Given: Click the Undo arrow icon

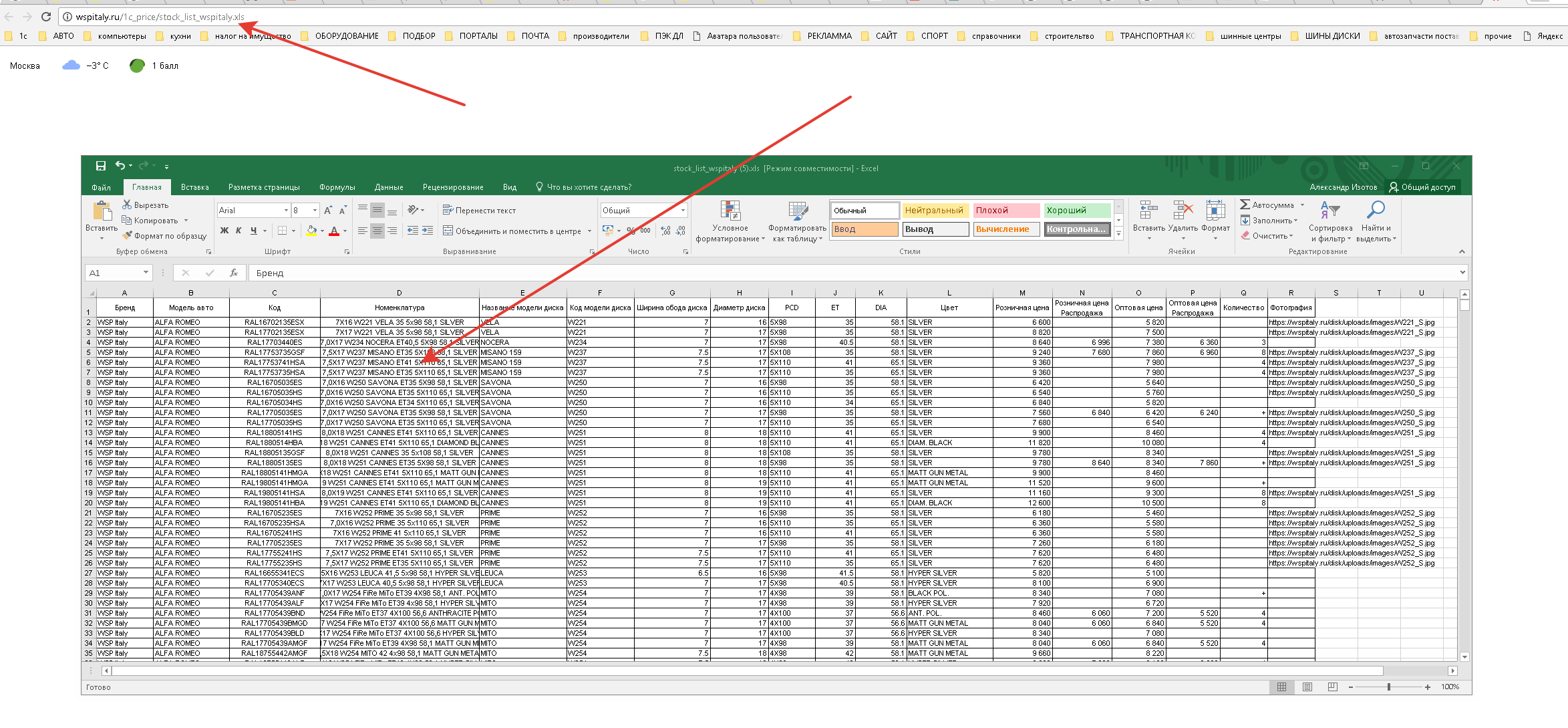Looking at the screenshot, I should (120, 166).
